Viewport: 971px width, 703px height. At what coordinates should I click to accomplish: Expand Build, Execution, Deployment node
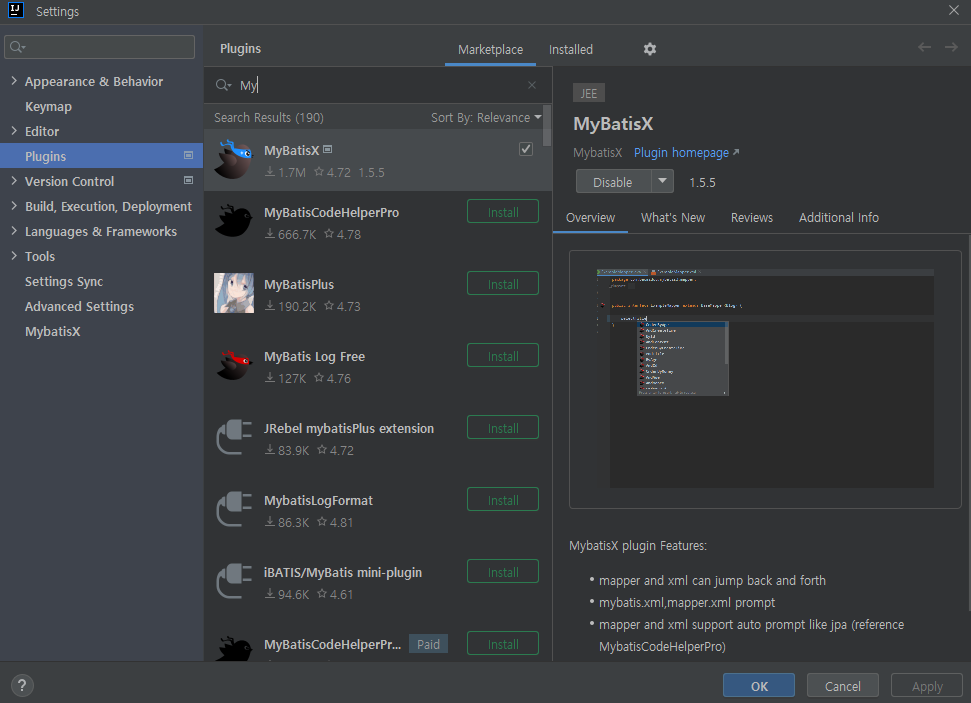point(14,206)
